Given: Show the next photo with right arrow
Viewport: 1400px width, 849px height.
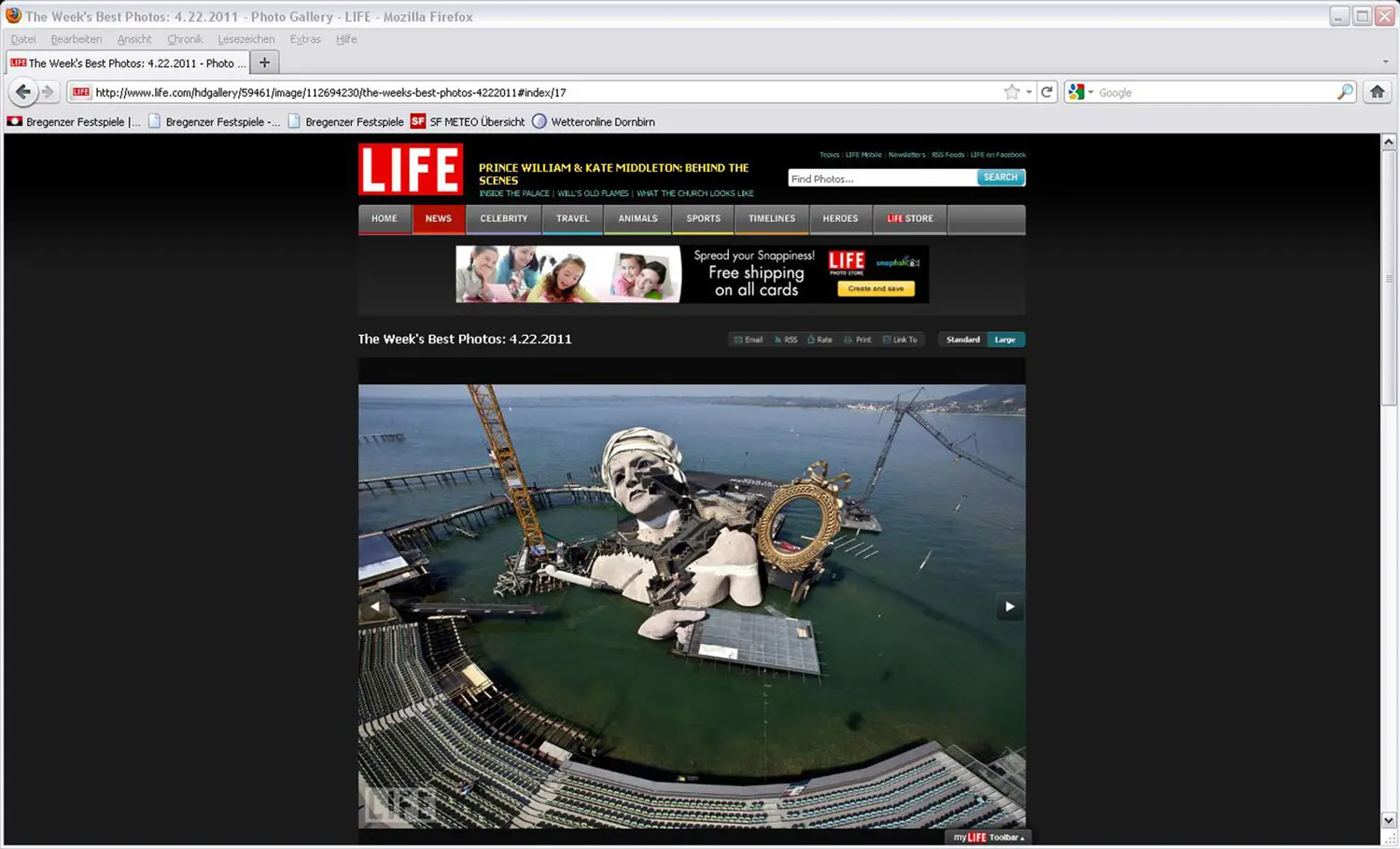Looking at the screenshot, I should click(x=1009, y=606).
